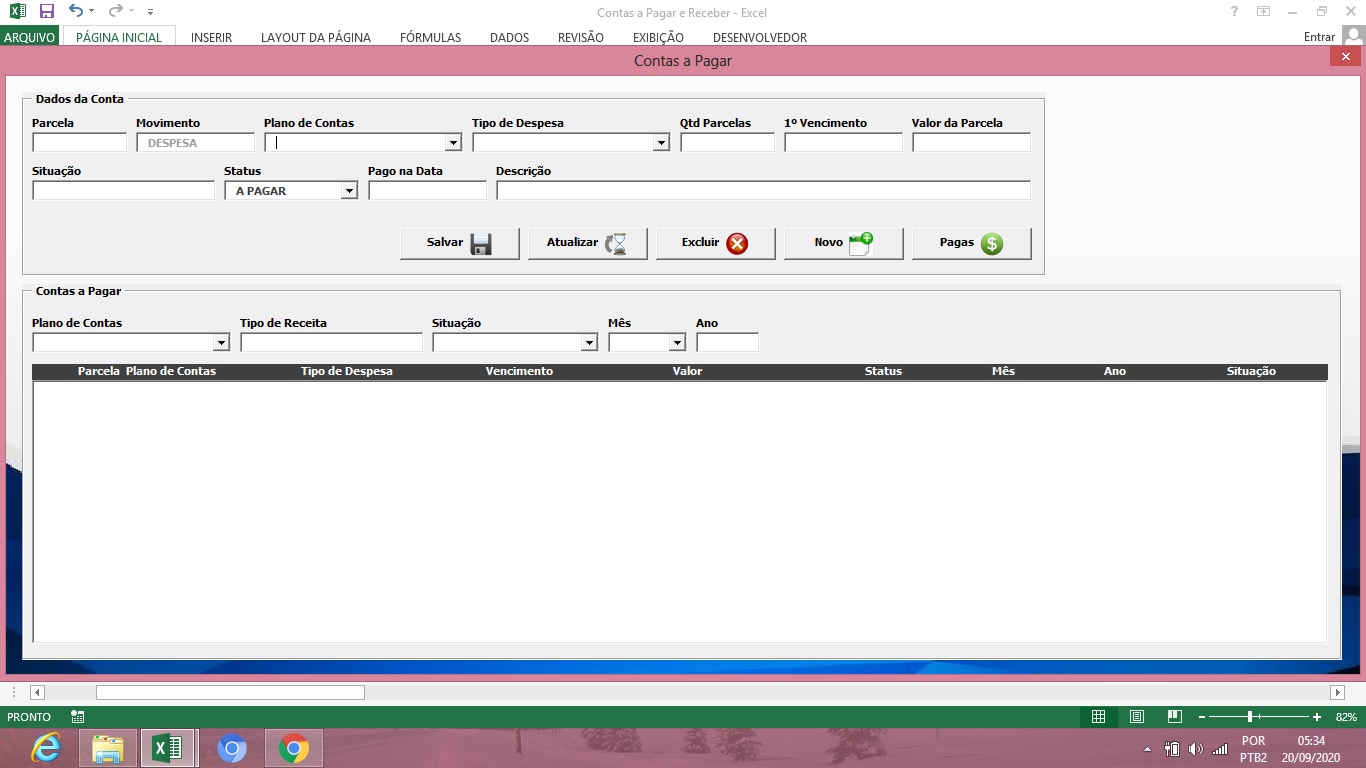Expand the Status dropdown showing A PAGAR
The width and height of the screenshot is (1366, 768).
click(x=349, y=191)
